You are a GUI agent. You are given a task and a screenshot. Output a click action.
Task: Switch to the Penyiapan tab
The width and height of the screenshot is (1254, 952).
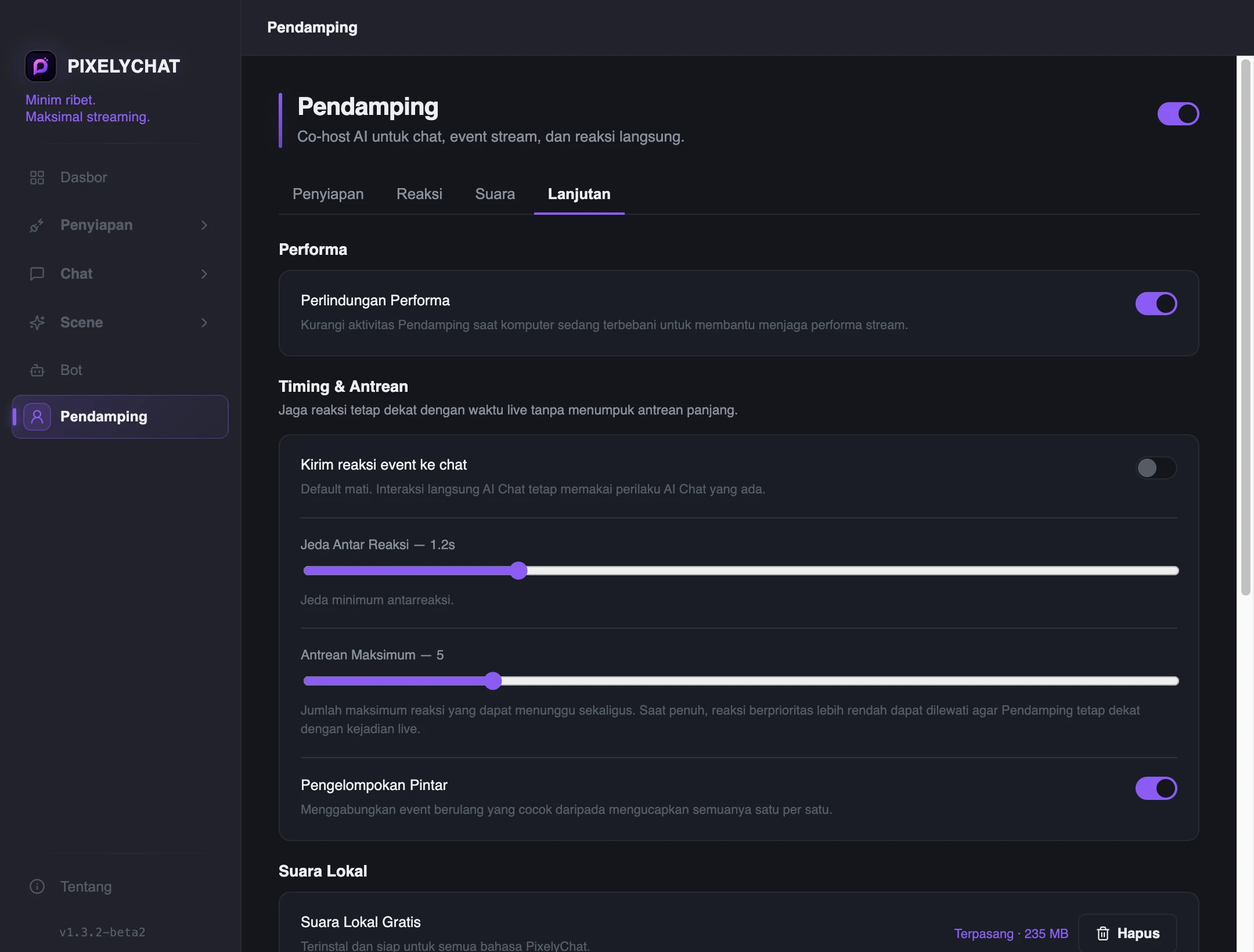click(x=328, y=194)
